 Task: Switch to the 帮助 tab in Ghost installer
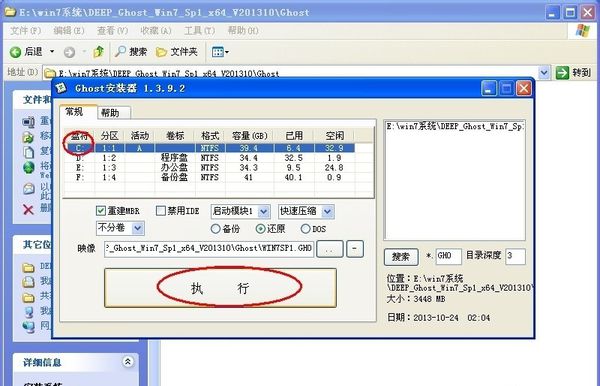[x=114, y=113]
